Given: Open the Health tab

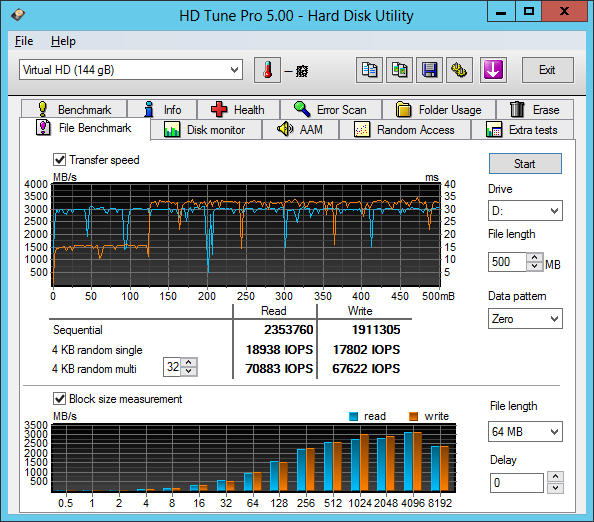Looking at the screenshot, I should click(x=238, y=109).
